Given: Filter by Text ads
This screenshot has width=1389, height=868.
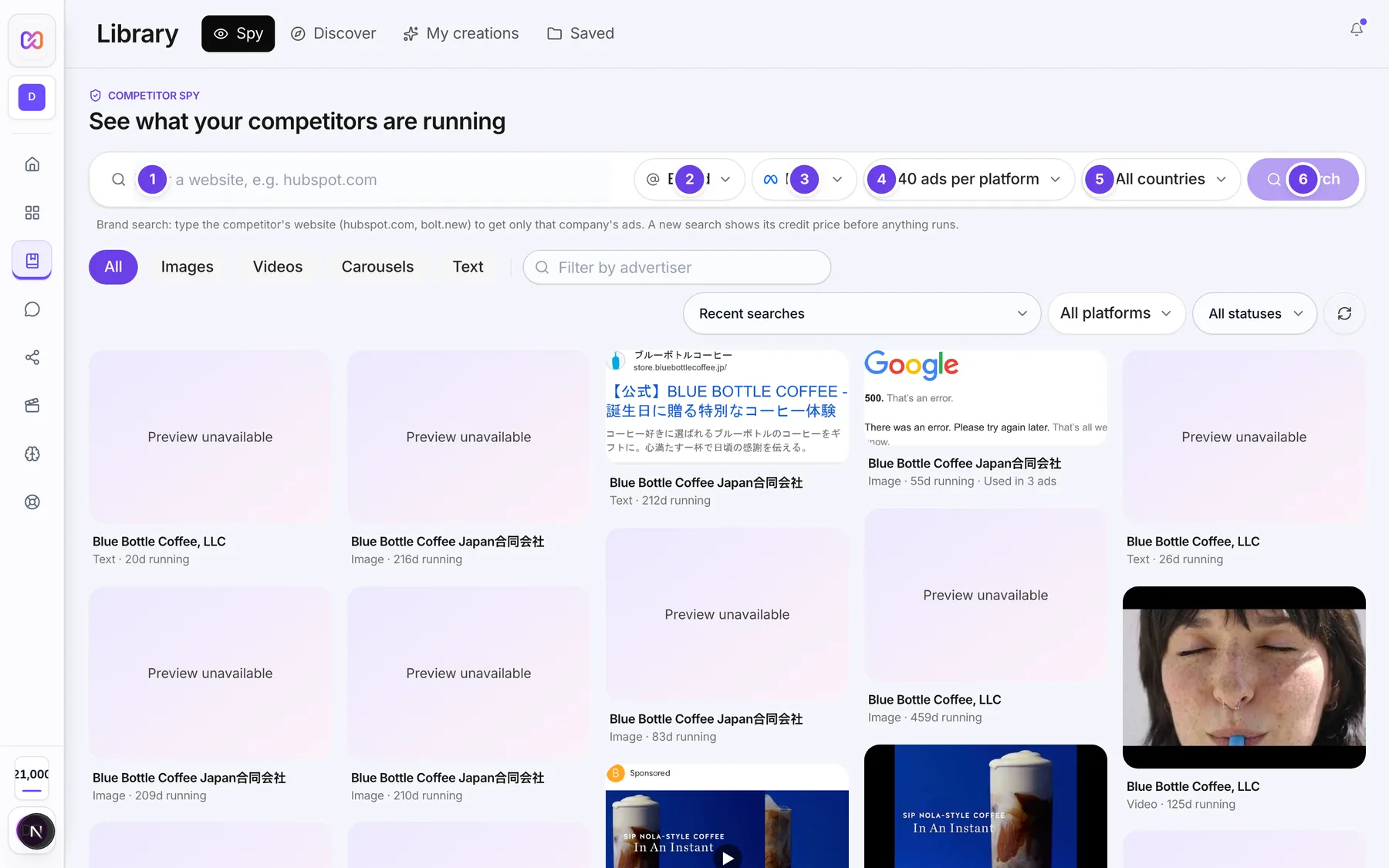Looking at the screenshot, I should (x=468, y=267).
